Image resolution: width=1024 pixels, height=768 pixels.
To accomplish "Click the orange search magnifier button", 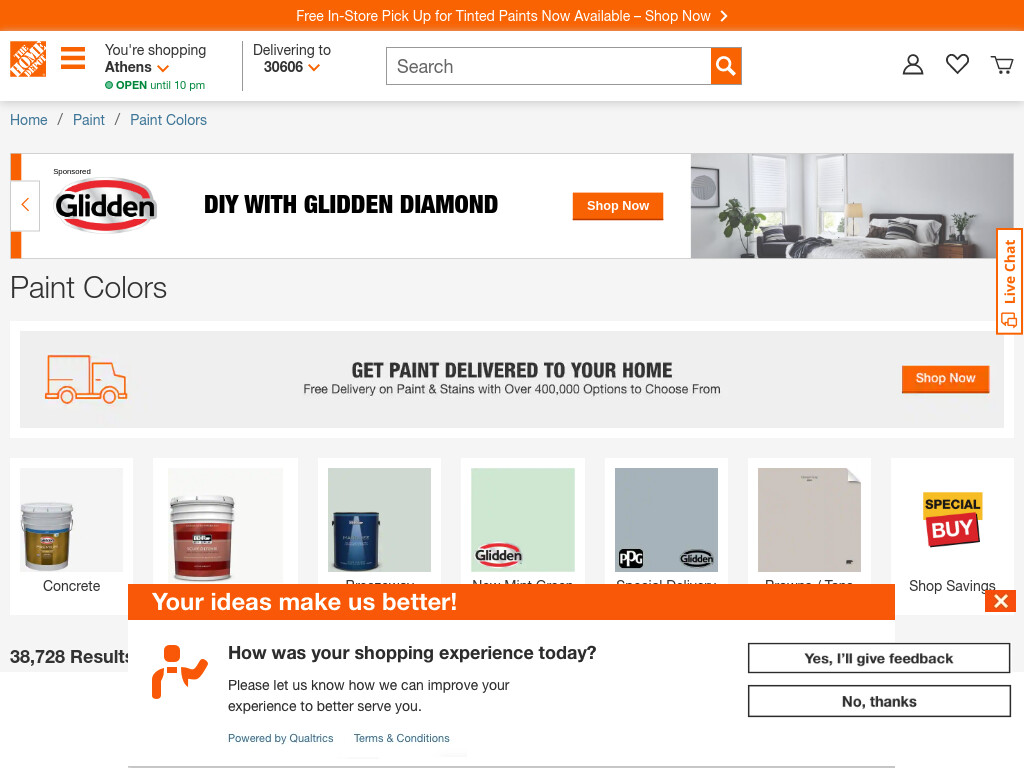I will tap(726, 66).
